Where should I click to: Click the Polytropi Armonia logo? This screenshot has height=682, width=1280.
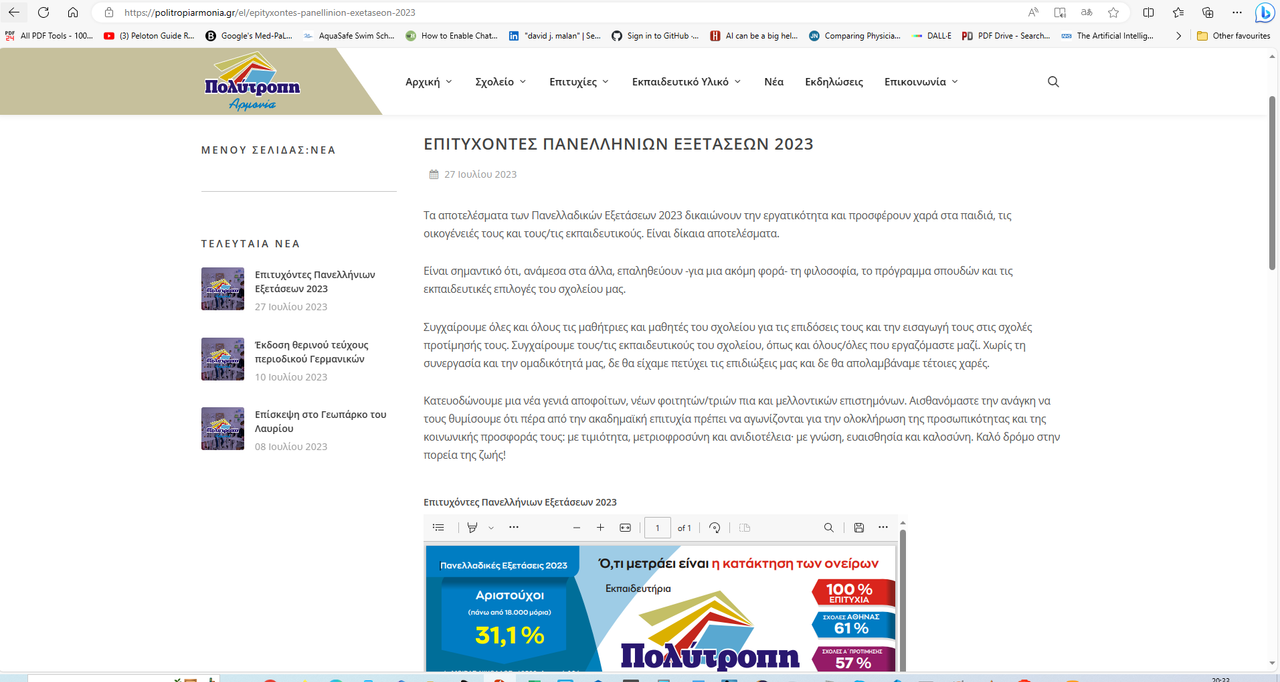[252, 82]
